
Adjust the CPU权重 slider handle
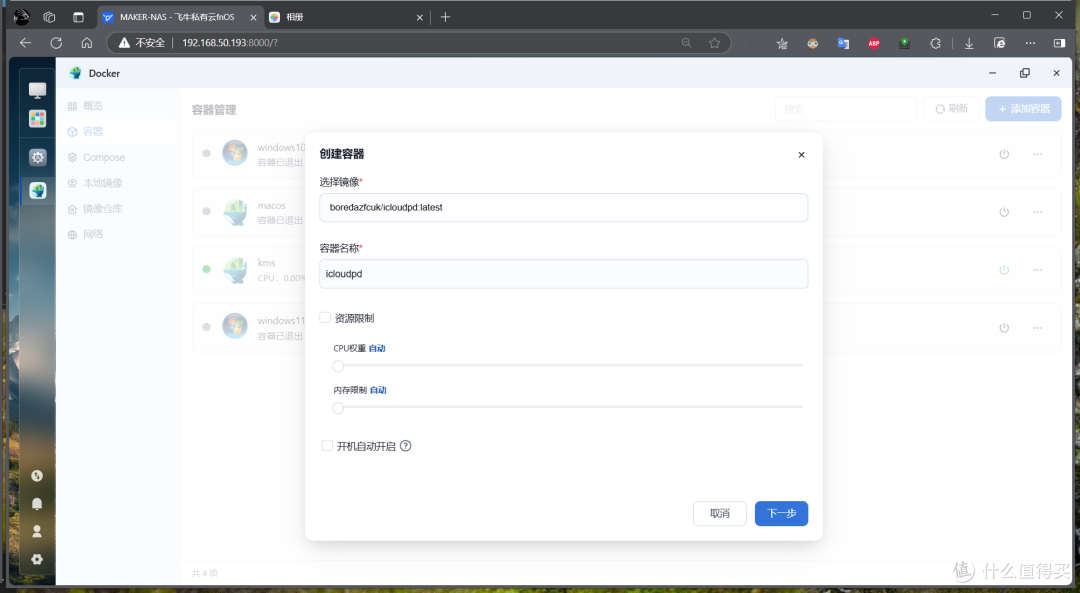click(x=338, y=366)
